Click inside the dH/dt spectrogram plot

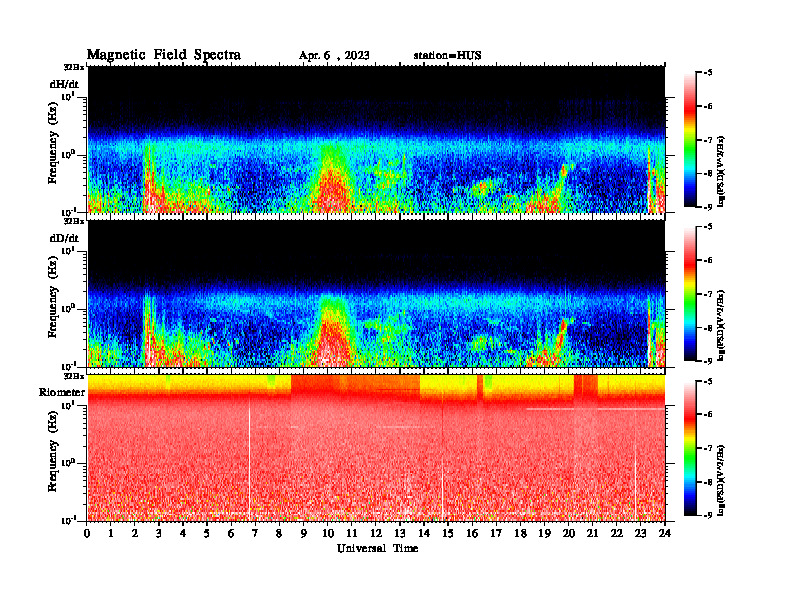coord(376,139)
